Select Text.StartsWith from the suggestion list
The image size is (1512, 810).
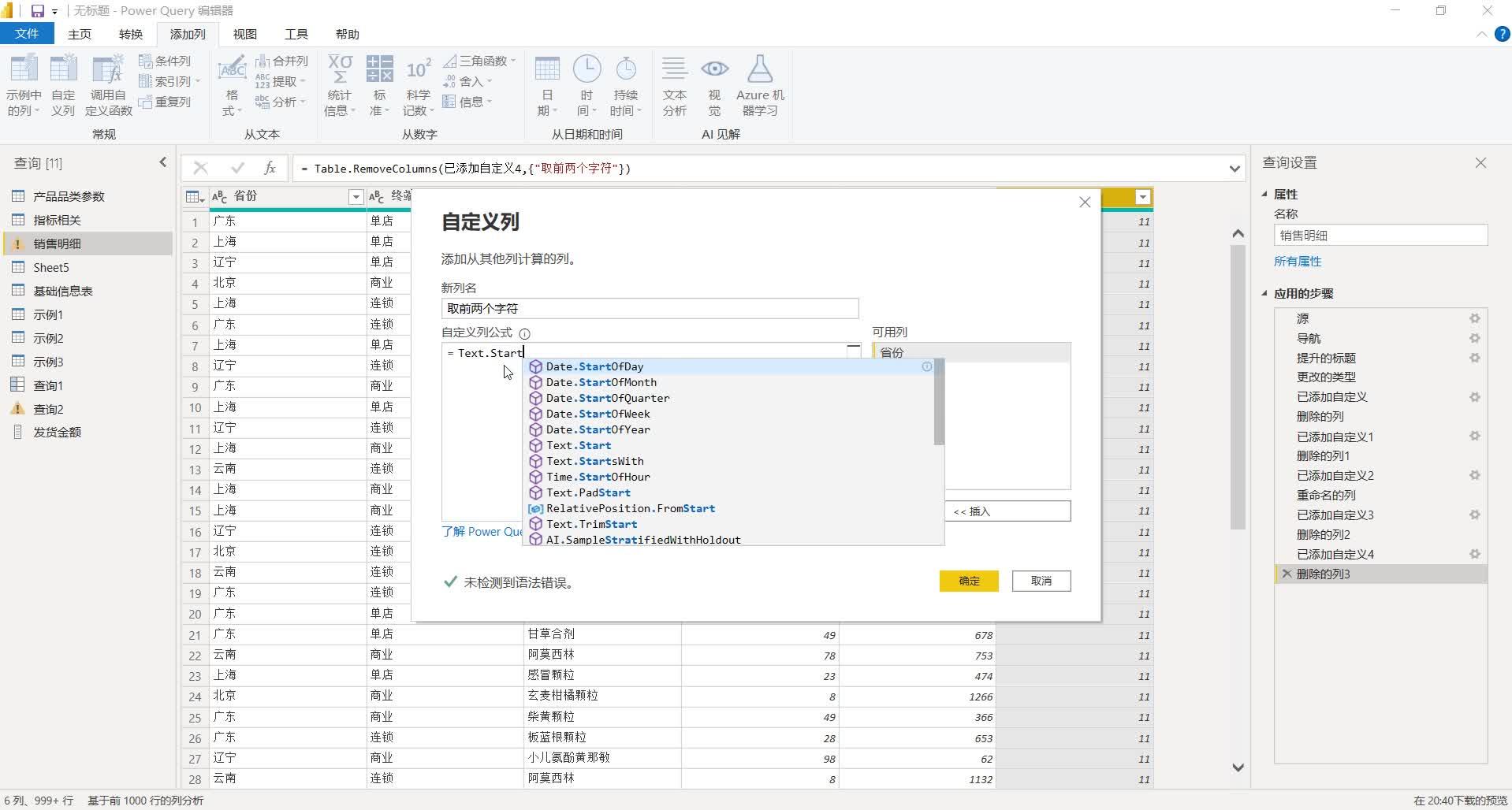594,461
